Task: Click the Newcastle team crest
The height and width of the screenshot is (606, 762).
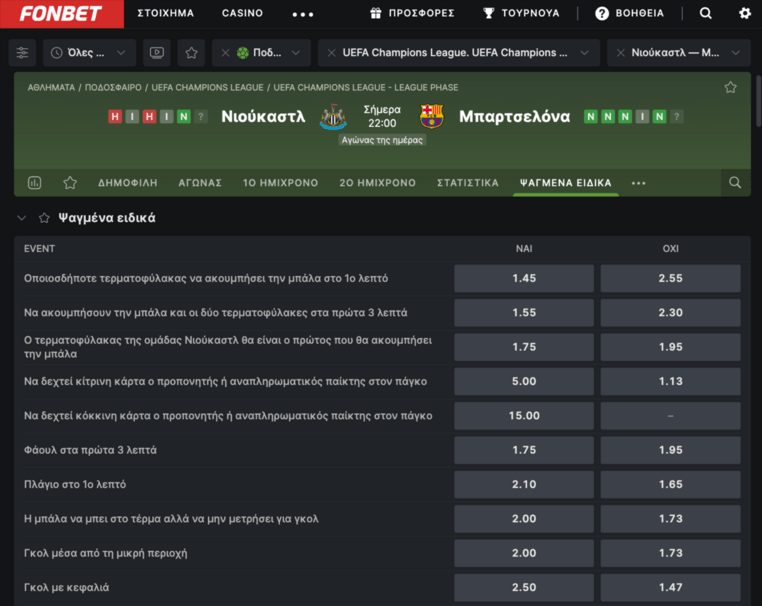Action: 333,117
